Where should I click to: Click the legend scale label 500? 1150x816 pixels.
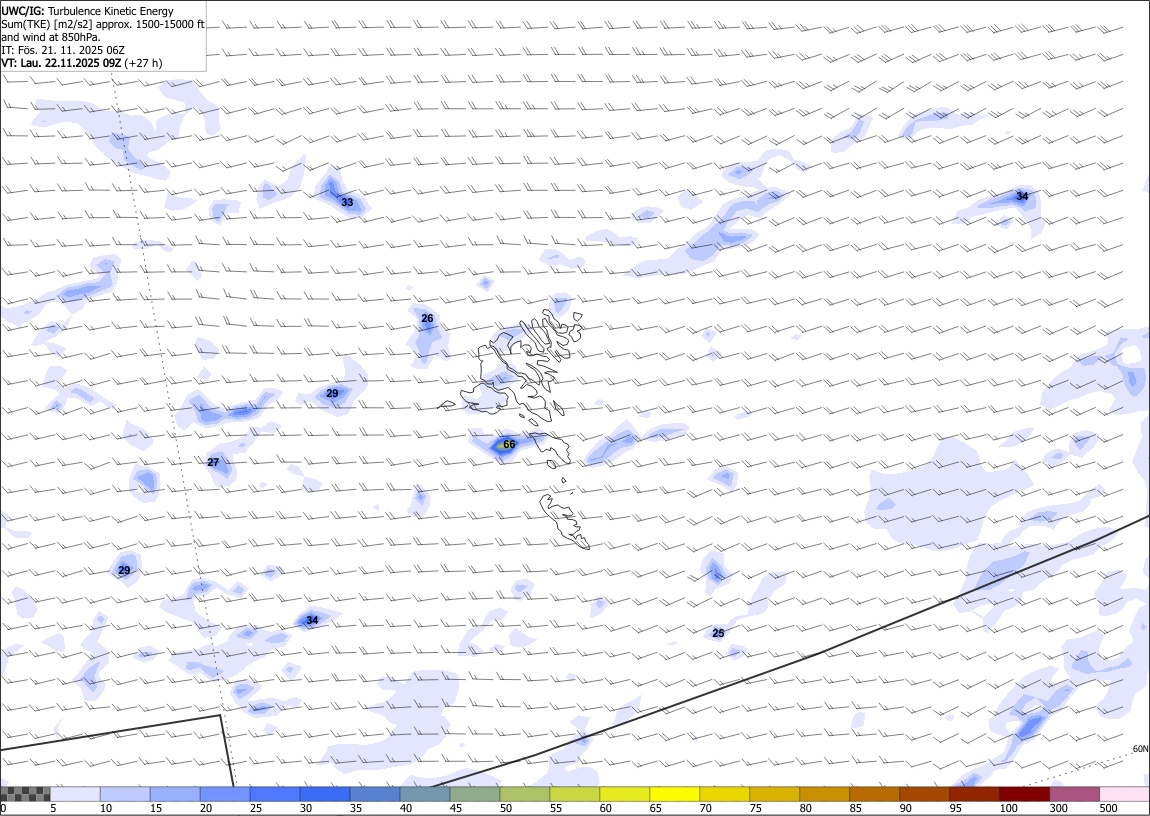[1108, 809]
